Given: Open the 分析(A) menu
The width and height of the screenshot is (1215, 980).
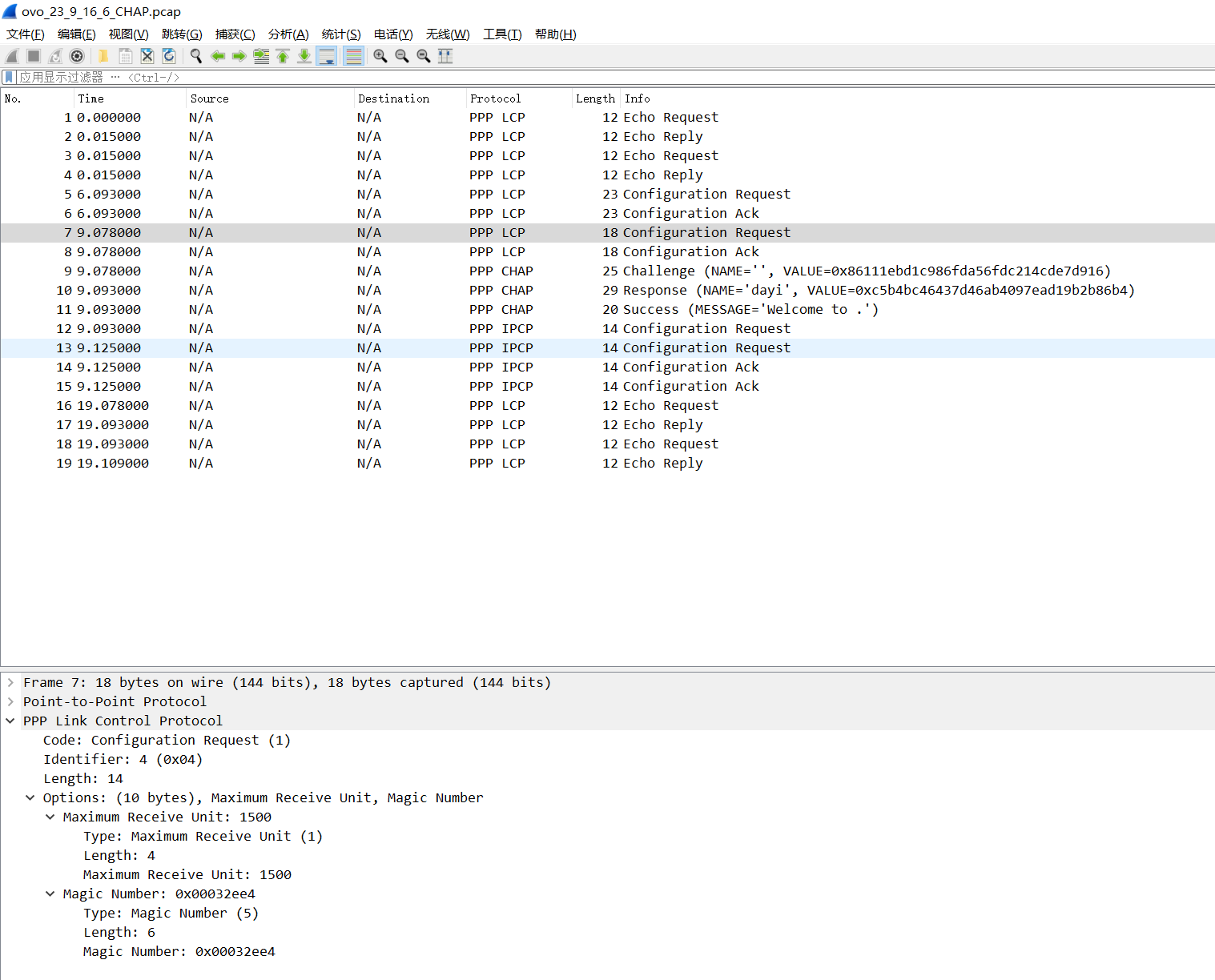Looking at the screenshot, I should click(x=288, y=34).
